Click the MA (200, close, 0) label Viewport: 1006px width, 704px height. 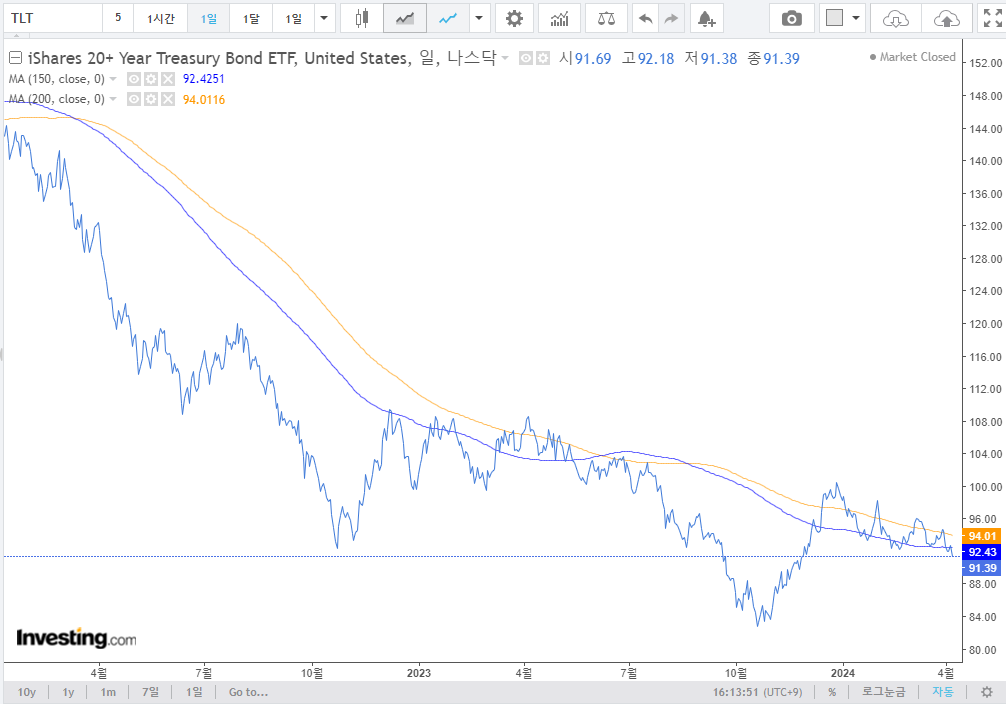coord(56,99)
